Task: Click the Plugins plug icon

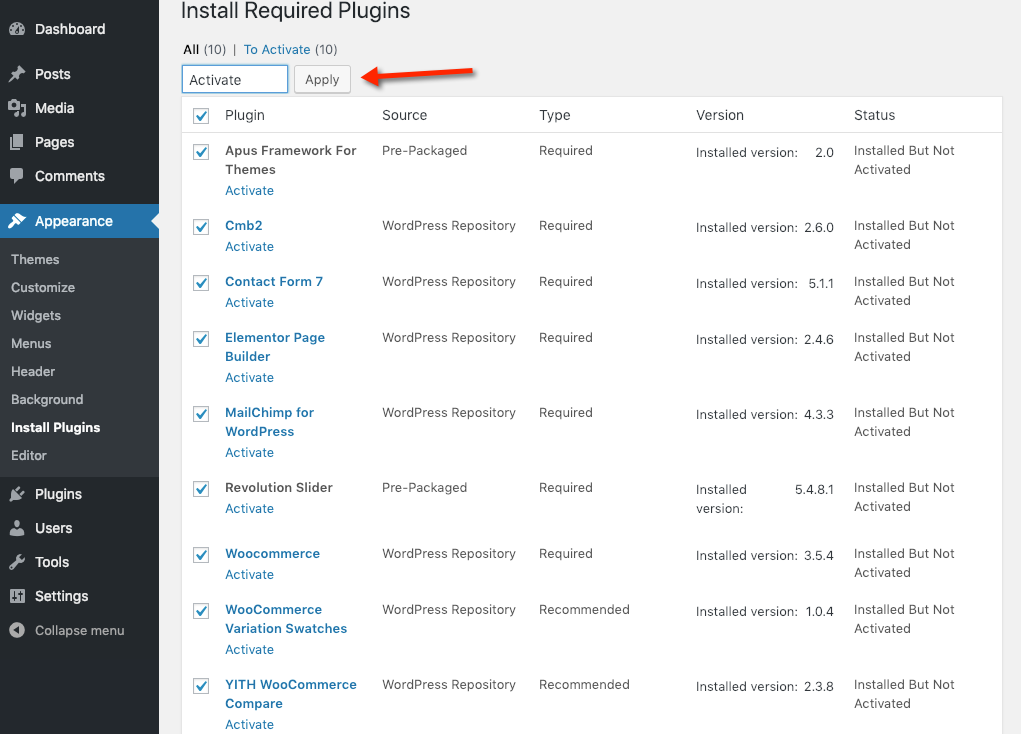Action: pyautogui.click(x=17, y=494)
